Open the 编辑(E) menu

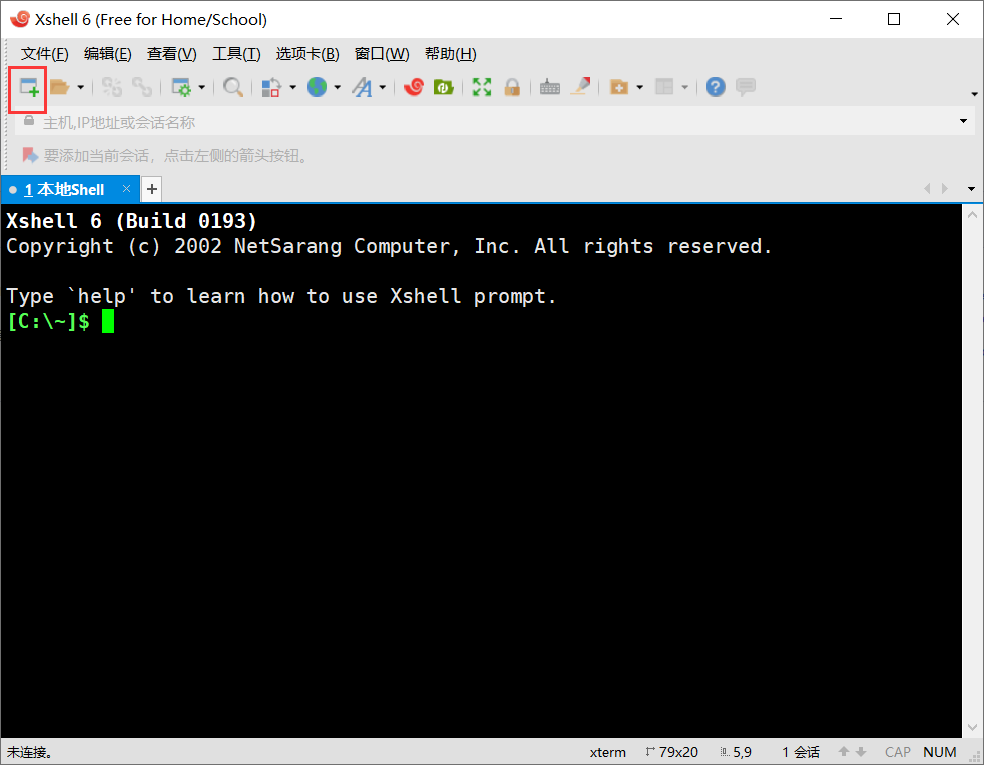108,54
